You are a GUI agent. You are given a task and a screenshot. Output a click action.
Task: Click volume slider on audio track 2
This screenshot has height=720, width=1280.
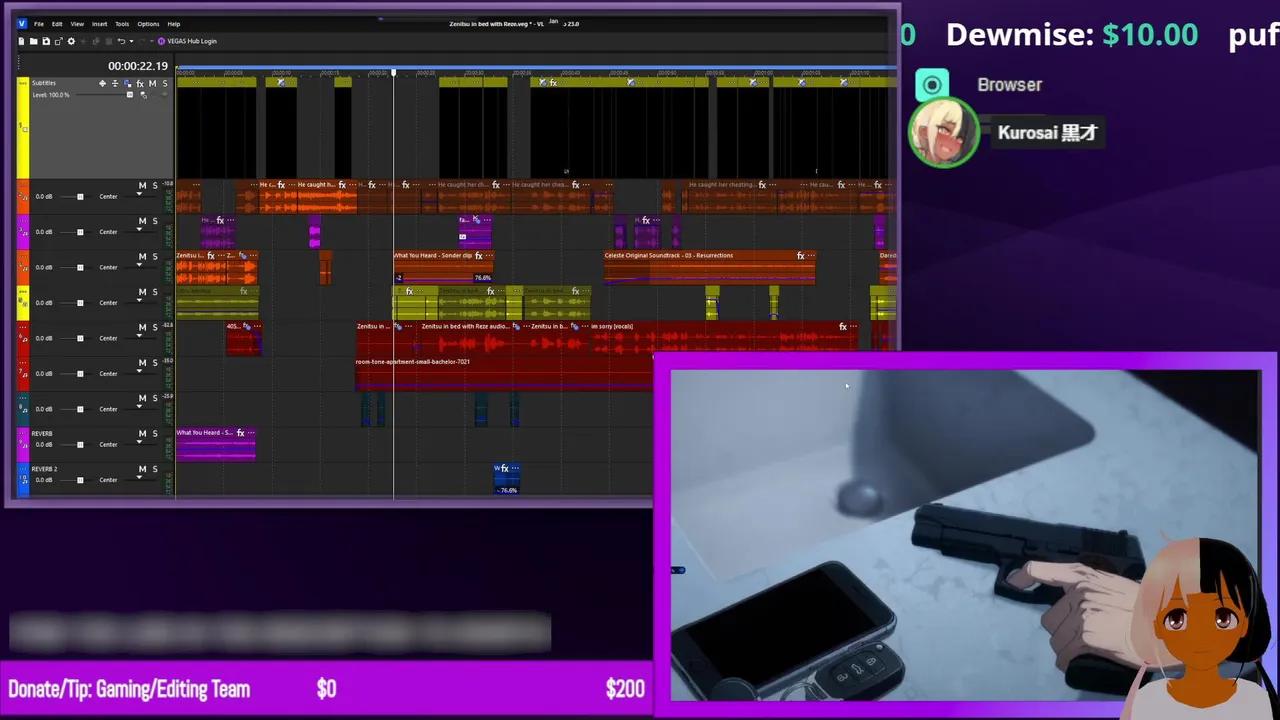[80, 196]
